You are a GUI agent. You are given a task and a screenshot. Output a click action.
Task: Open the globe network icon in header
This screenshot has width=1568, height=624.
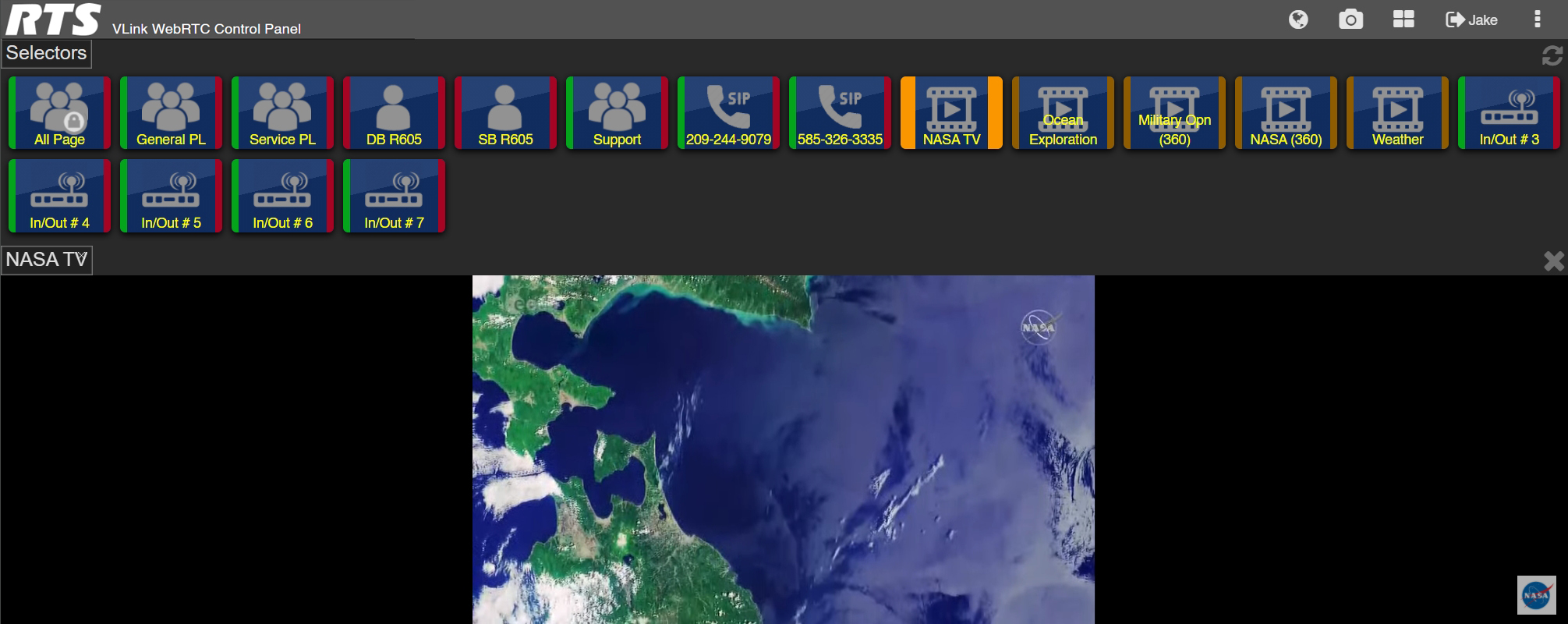click(1298, 19)
